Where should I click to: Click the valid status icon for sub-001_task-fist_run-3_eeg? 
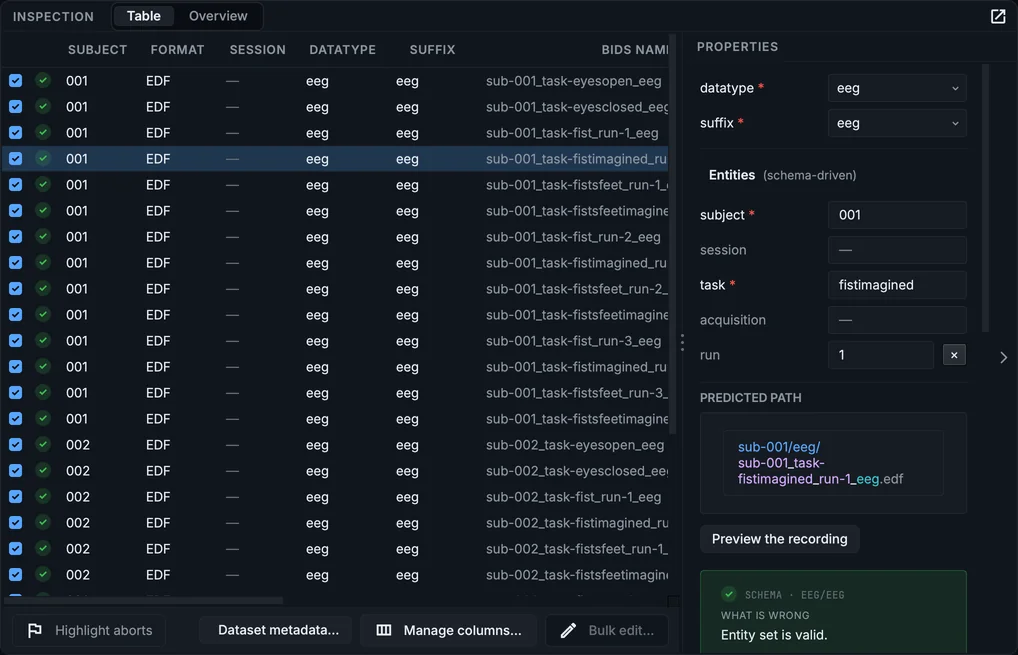click(43, 340)
